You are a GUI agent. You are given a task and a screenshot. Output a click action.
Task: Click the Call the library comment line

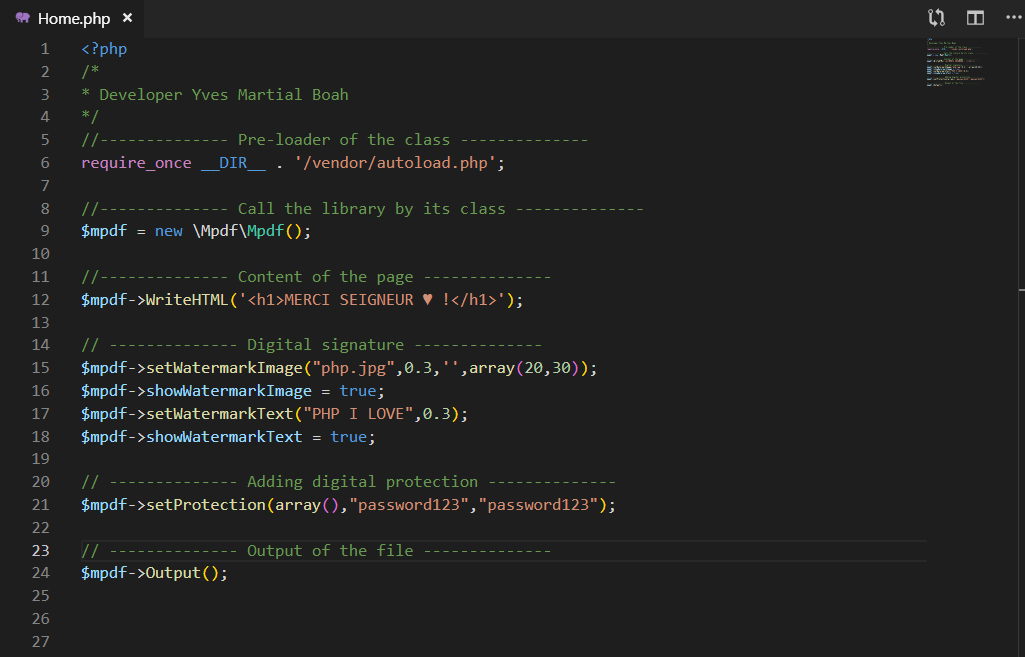coord(362,209)
